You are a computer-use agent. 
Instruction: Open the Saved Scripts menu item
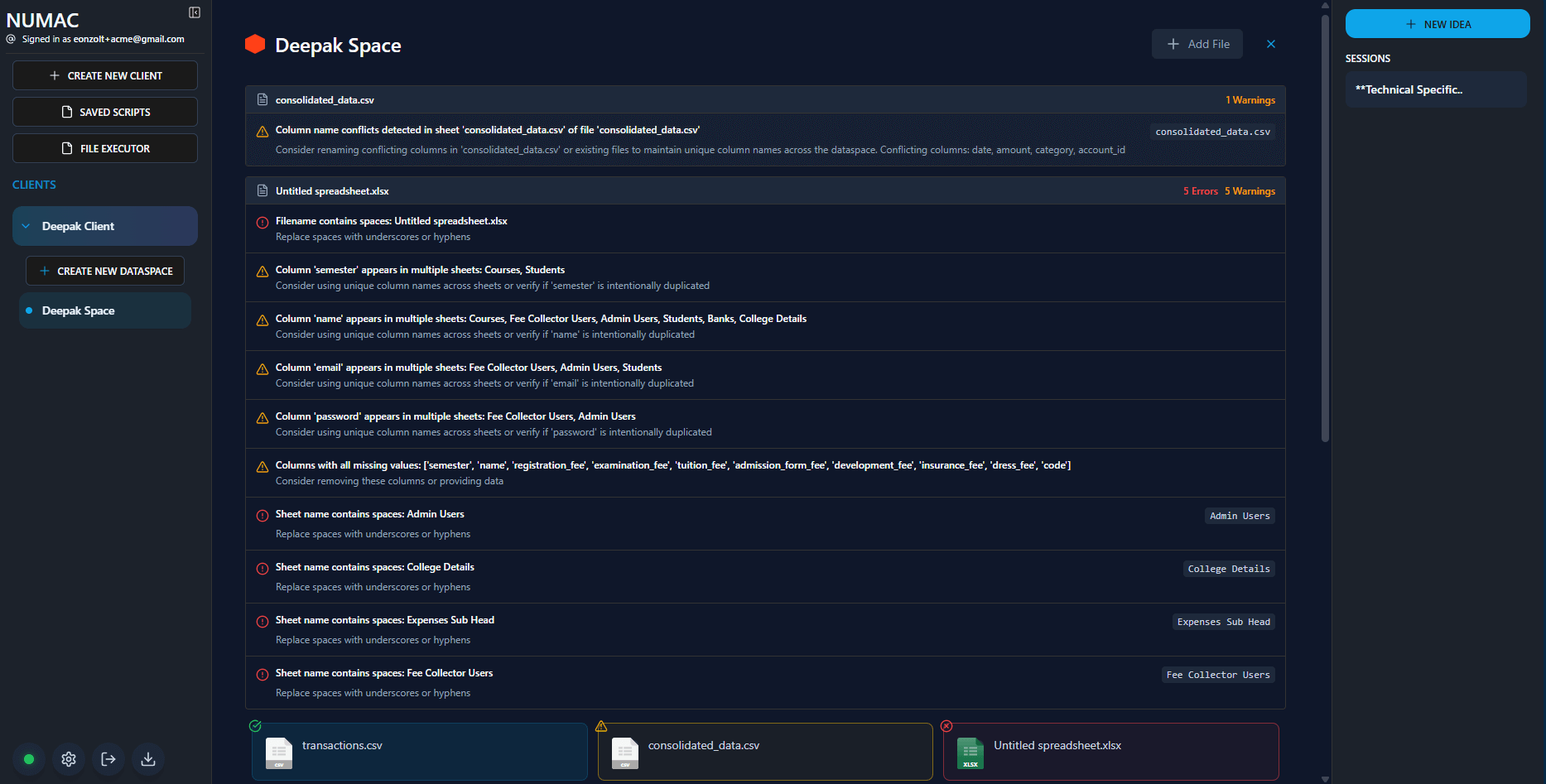coord(105,112)
